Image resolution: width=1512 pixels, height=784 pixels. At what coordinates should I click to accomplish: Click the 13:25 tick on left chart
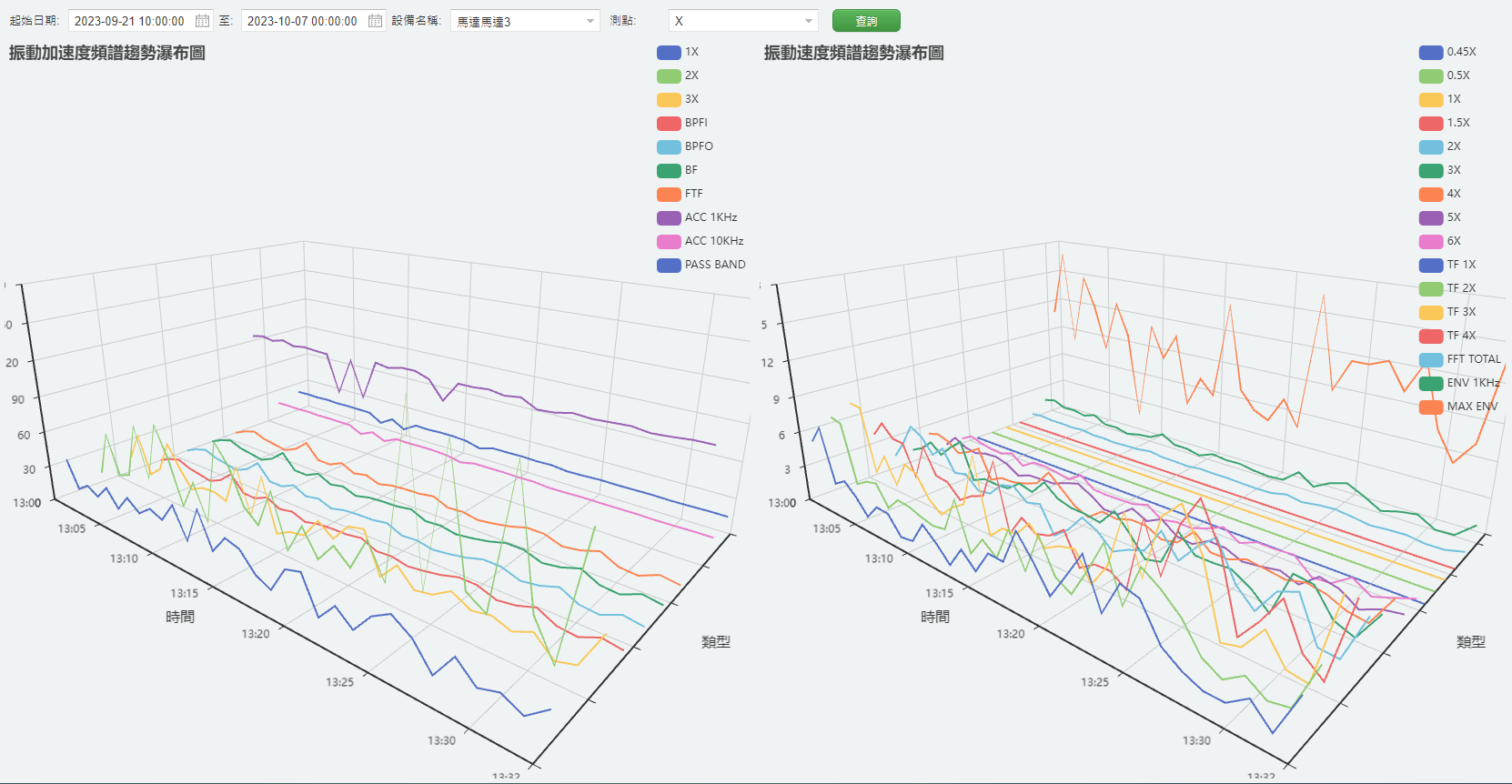coord(340,682)
